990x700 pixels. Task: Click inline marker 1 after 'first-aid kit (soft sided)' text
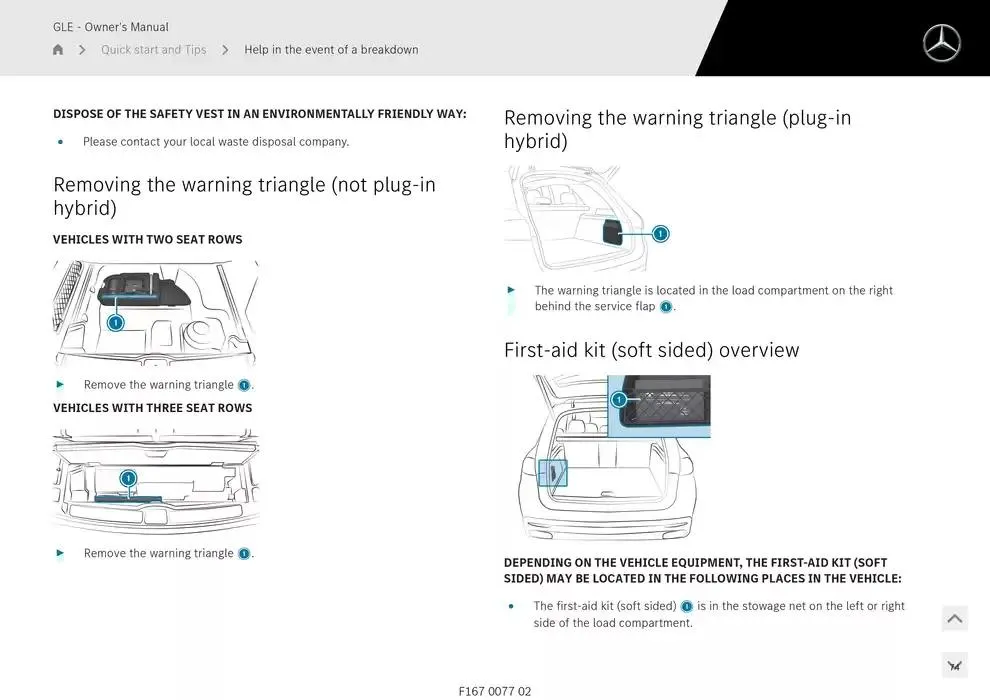tap(686, 606)
